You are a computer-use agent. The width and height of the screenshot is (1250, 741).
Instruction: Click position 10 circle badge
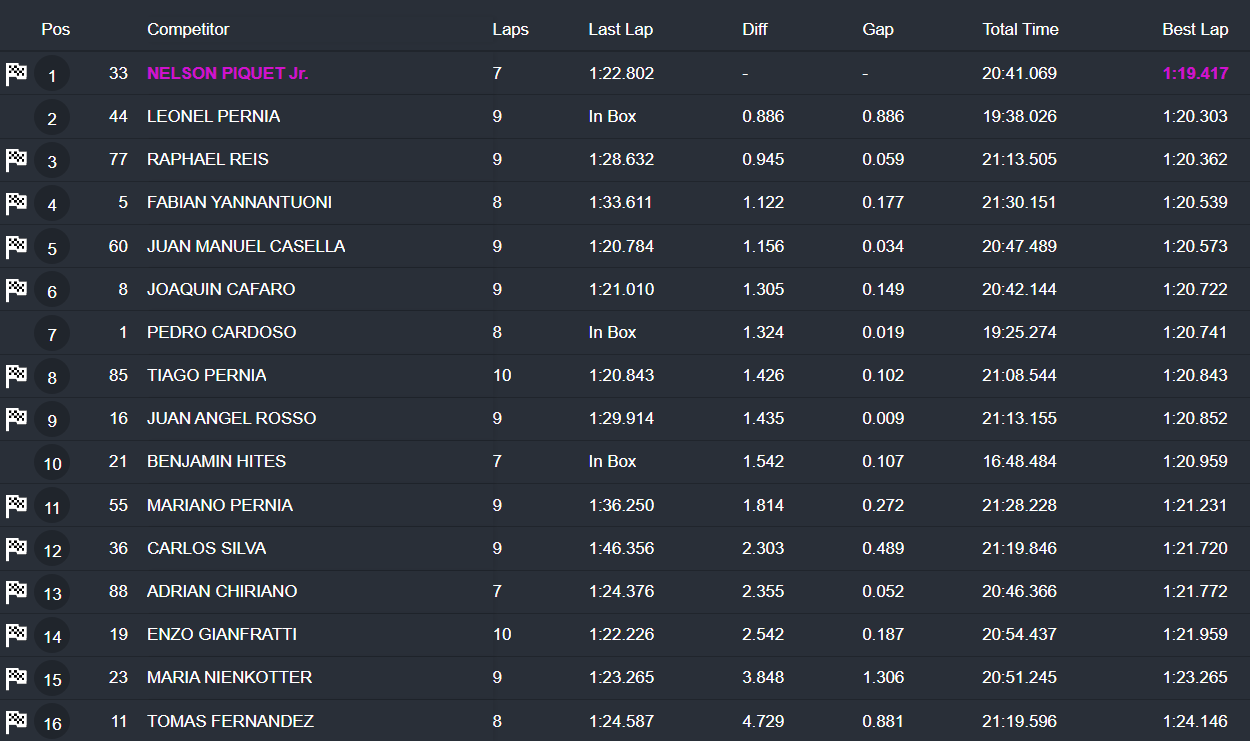tap(52, 463)
